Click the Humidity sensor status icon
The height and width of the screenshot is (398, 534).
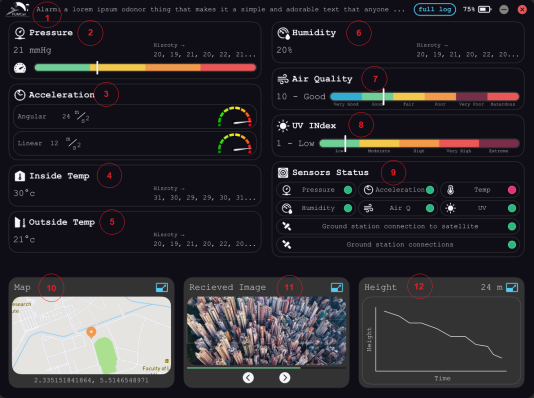[287, 208]
